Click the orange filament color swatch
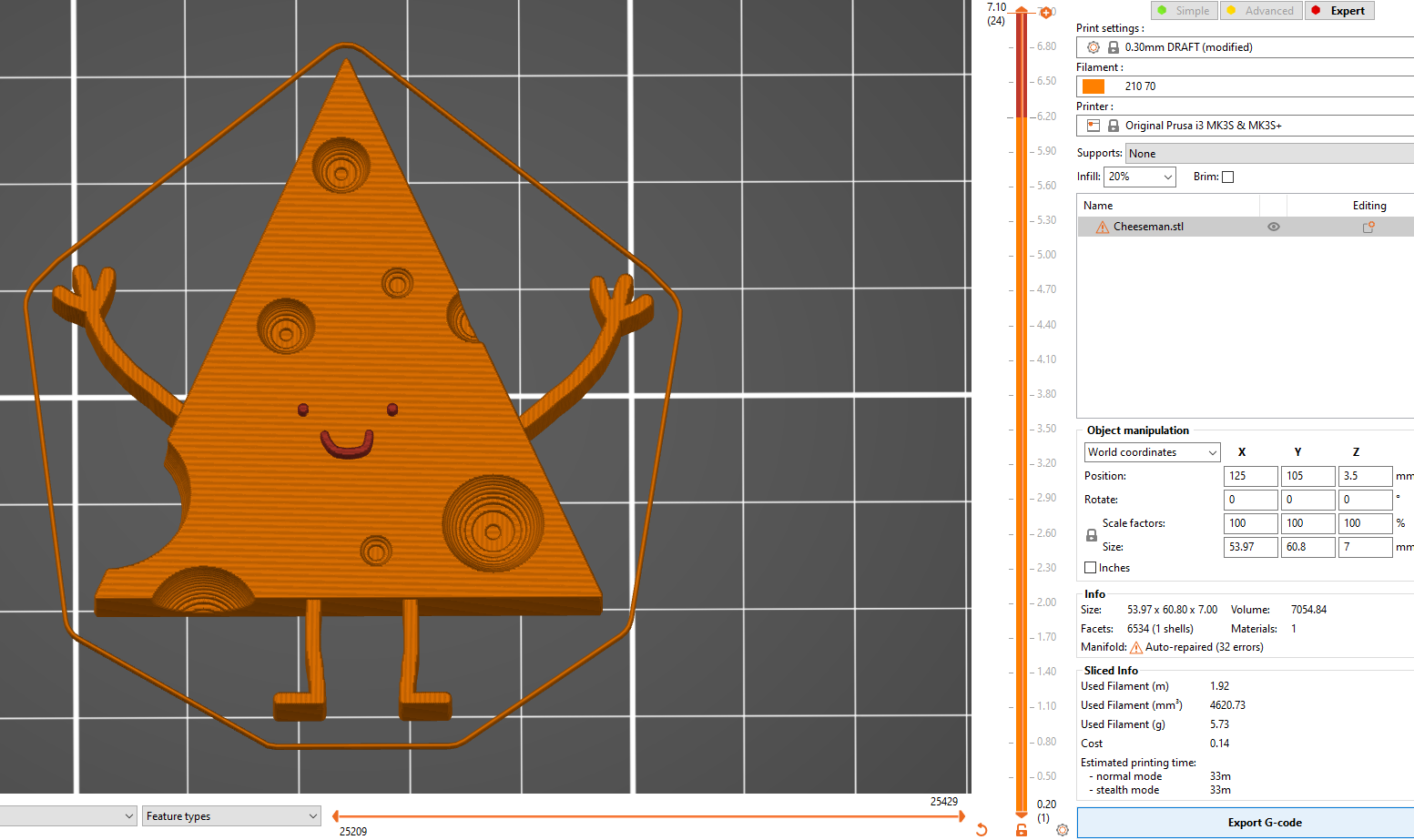 1093,86
